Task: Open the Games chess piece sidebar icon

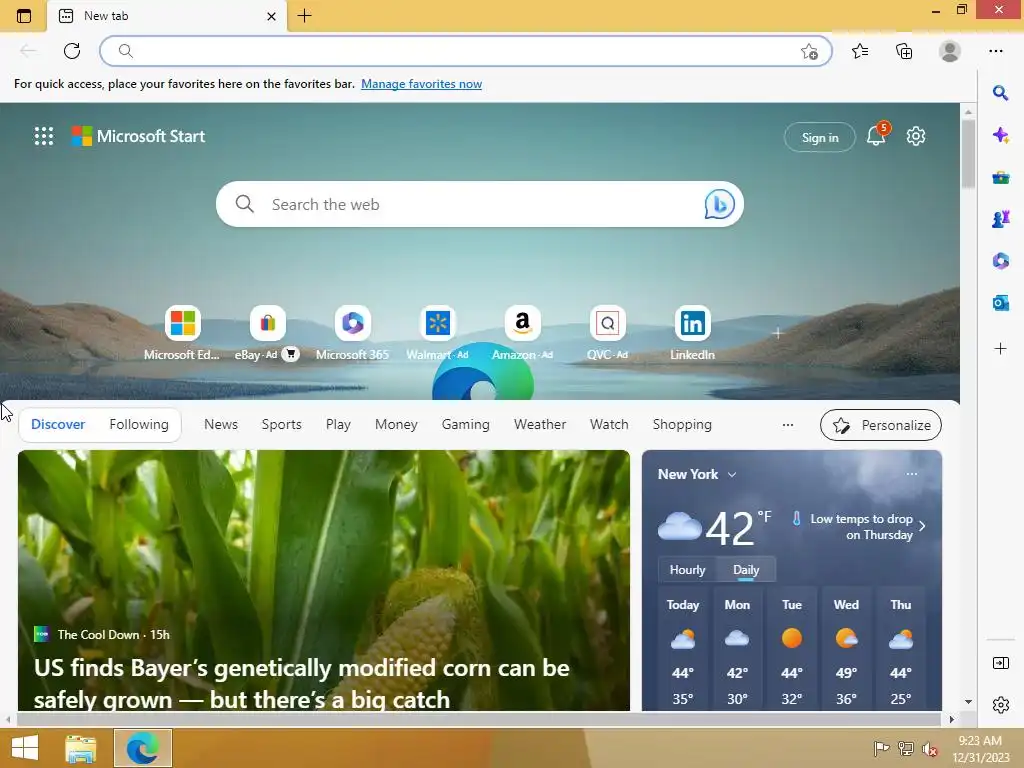Action: click(1000, 219)
